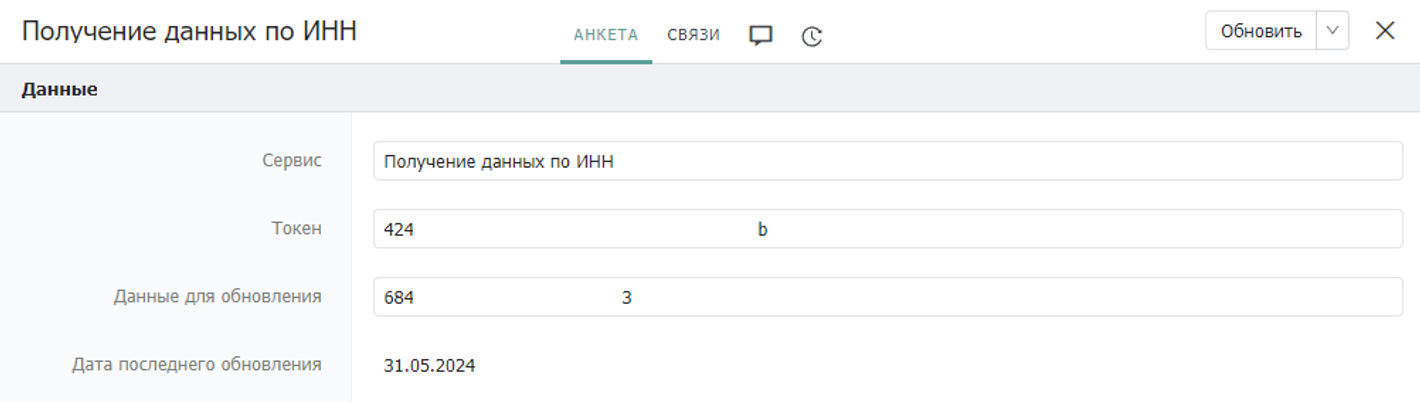
Task: Click the Сервис field label
Action: tap(292, 160)
